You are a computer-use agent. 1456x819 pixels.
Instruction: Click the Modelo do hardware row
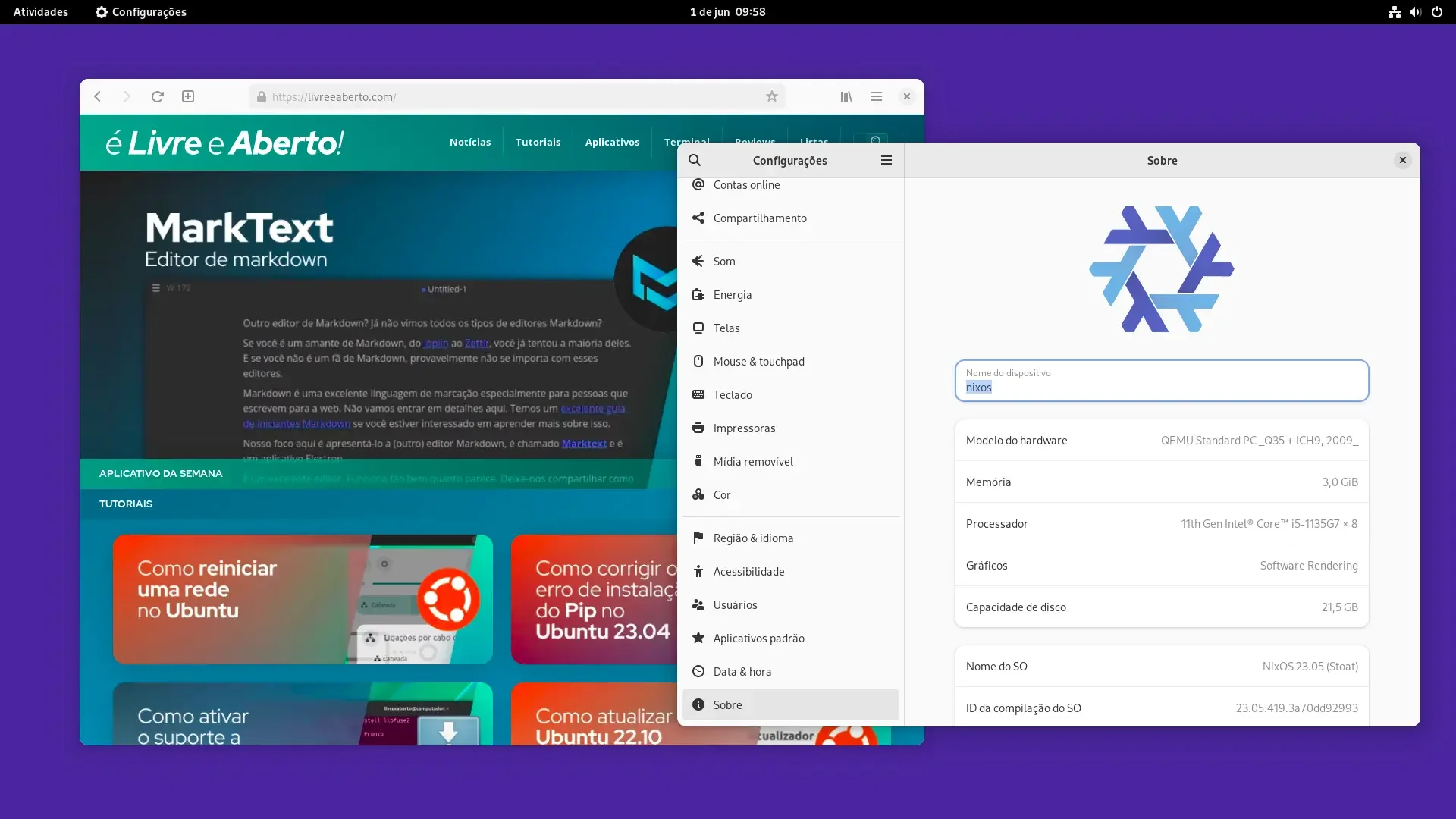[x=1162, y=441]
